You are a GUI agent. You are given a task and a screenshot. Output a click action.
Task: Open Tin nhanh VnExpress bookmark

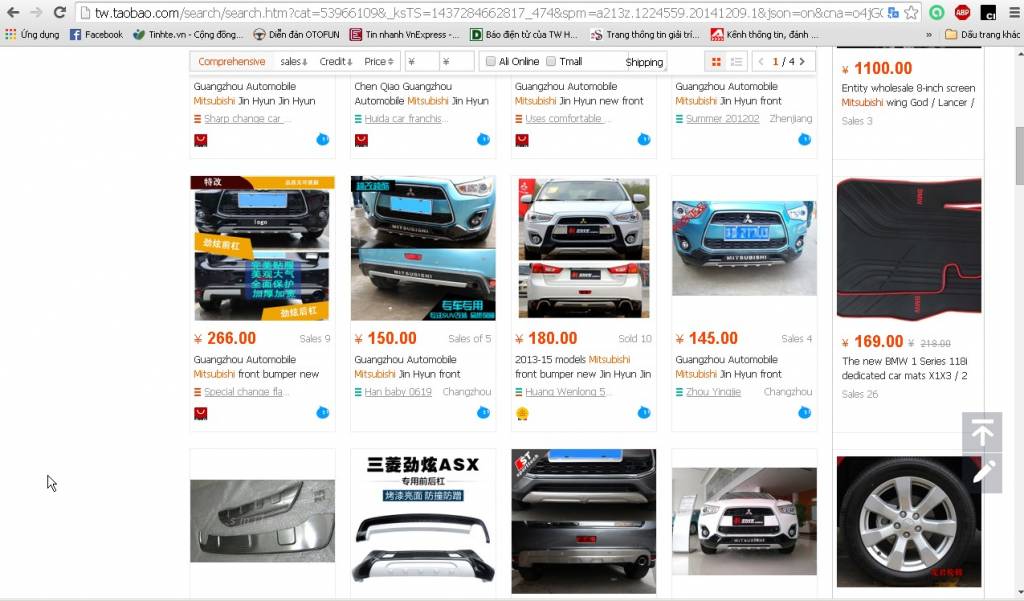405,35
